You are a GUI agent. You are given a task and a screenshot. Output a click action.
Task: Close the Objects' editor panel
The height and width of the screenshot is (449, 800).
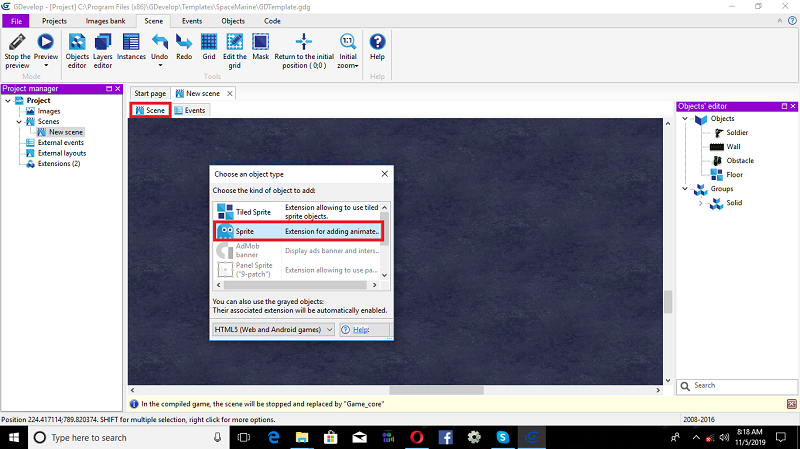pos(793,106)
